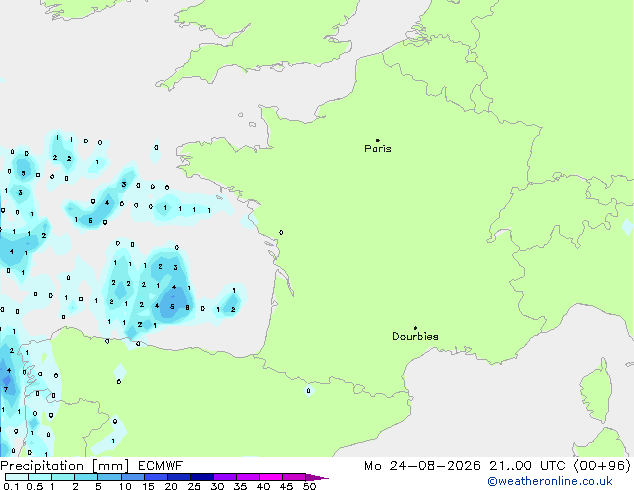
Task: Click the legend scale label '50'
Action: tap(310, 486)
